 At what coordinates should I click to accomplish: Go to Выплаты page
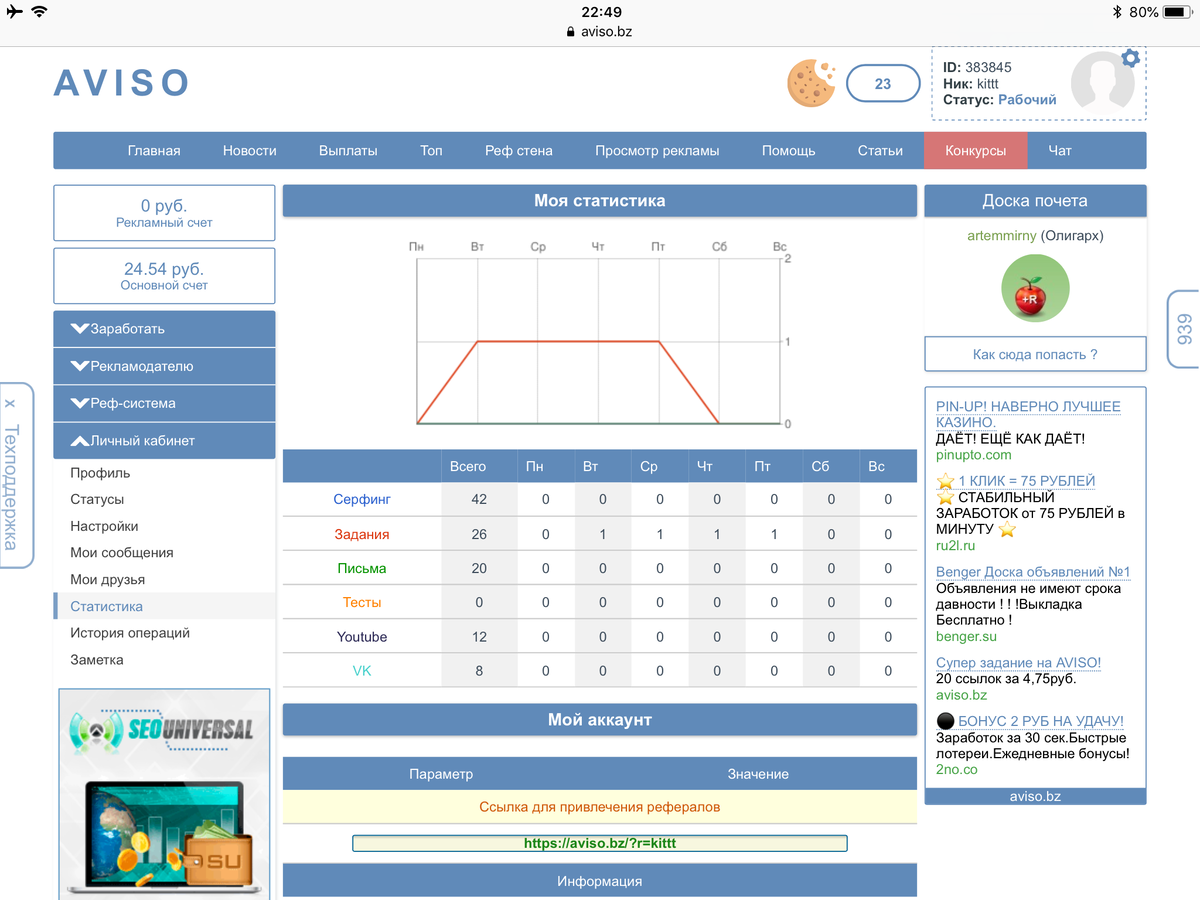[x=348, y=150]
